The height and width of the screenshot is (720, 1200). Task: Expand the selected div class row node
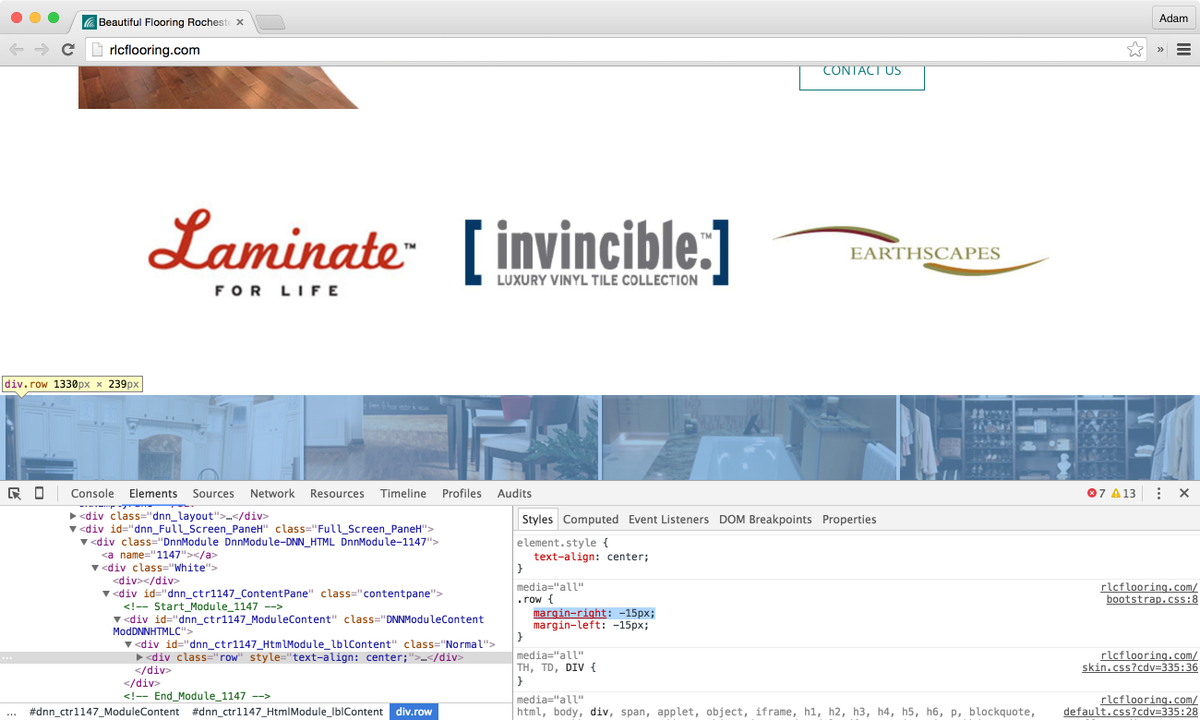click(140, 658)
